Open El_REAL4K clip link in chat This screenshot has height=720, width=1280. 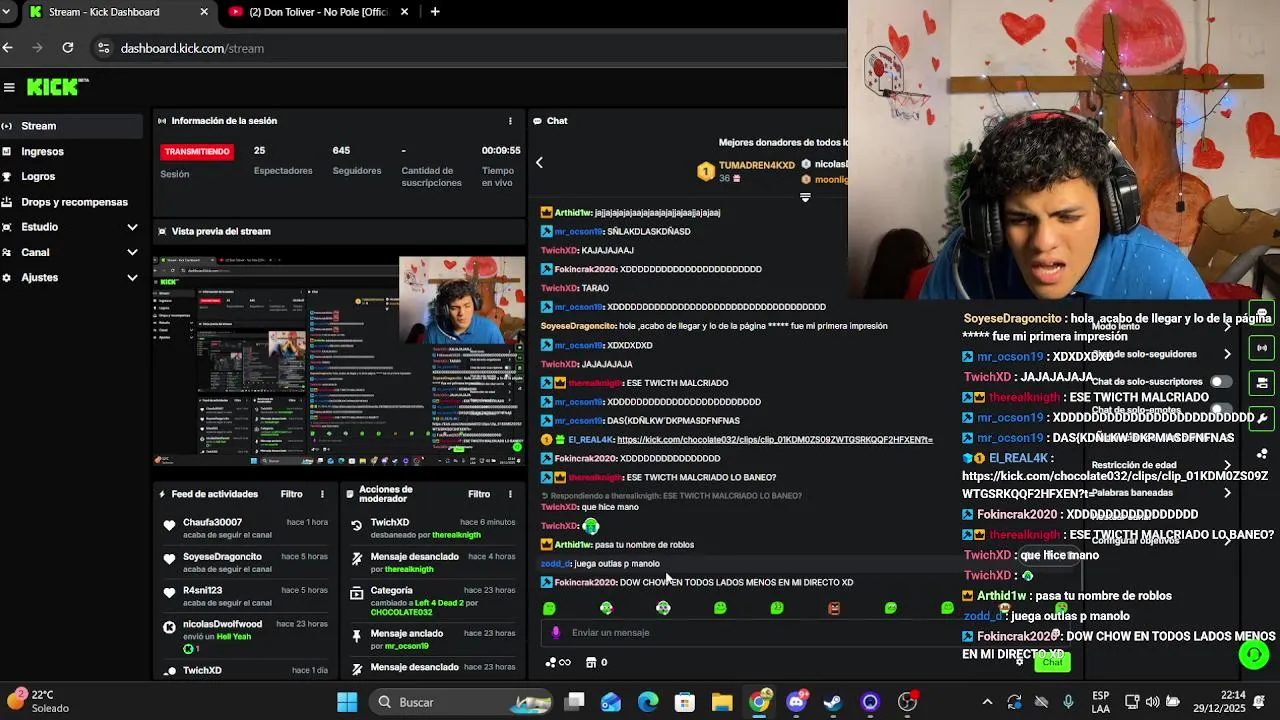pyautogui.click(x=775, y=440)
